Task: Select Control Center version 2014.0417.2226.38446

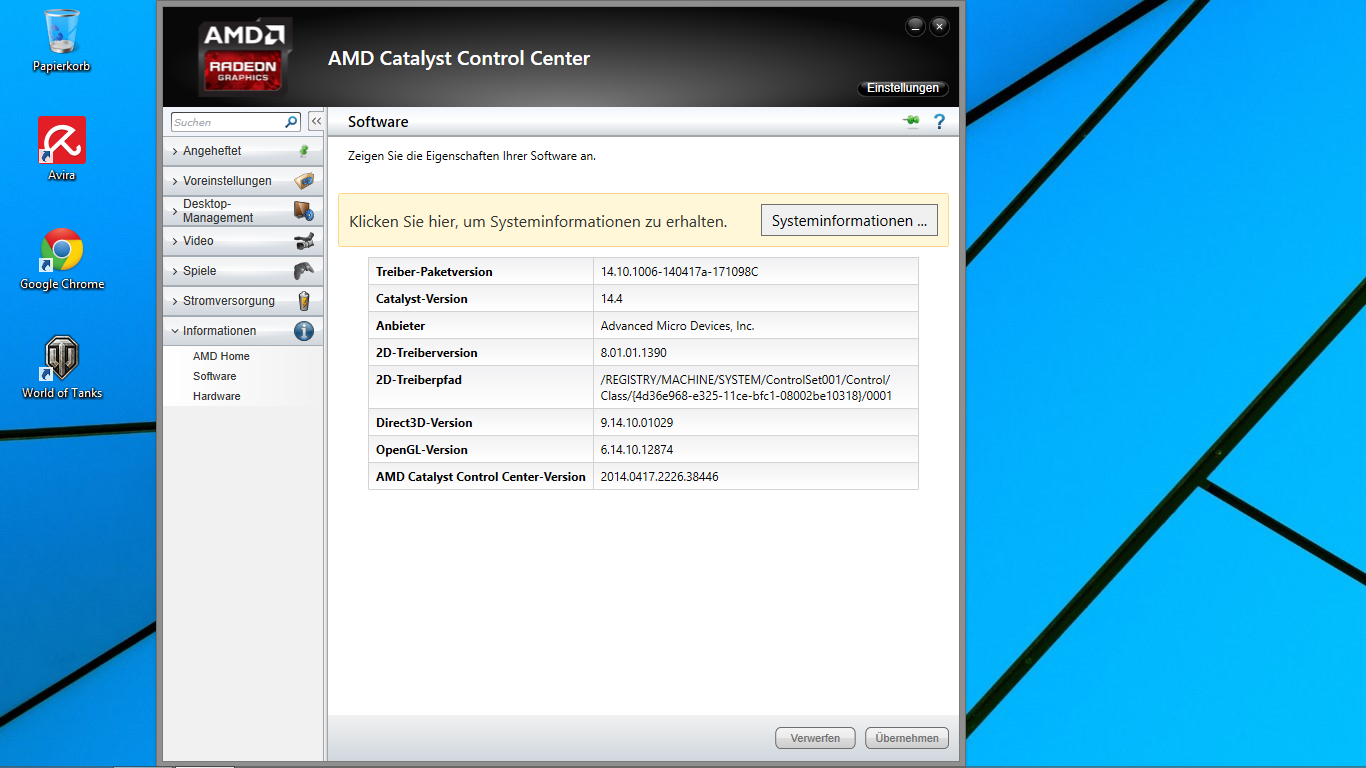Action: click(659, 477)
